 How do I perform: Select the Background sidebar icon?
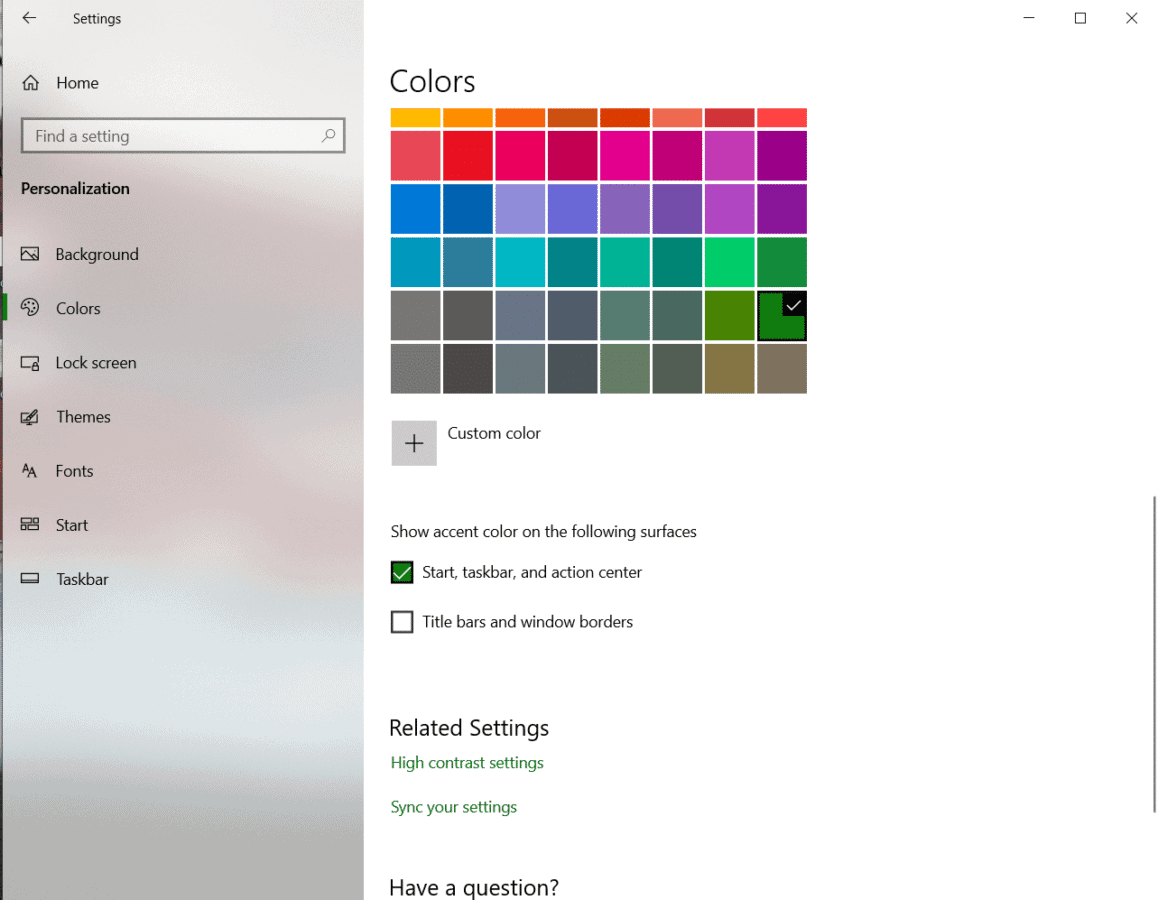(x=31, y=254)
